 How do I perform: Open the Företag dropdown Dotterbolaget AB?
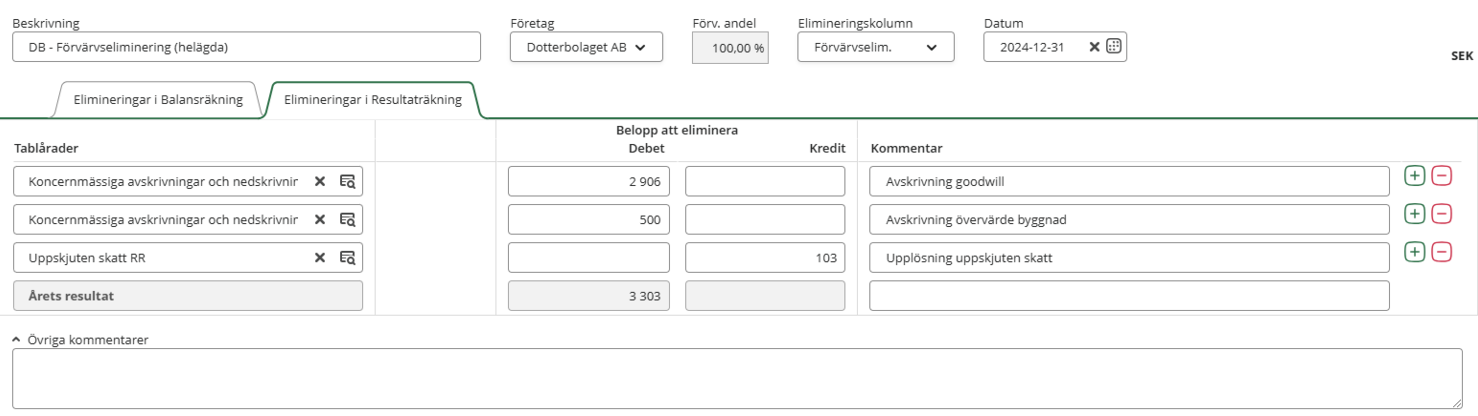[x=586, y=47]
